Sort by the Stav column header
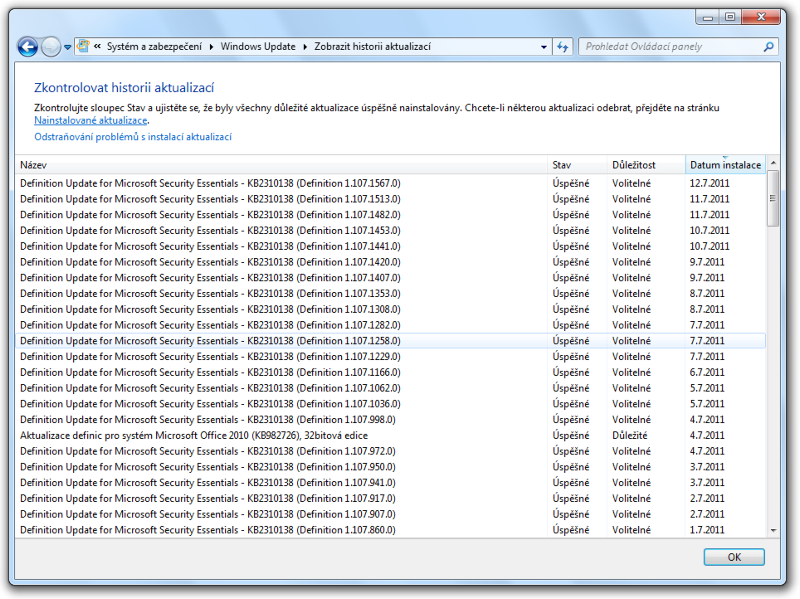 click(577, 165)
